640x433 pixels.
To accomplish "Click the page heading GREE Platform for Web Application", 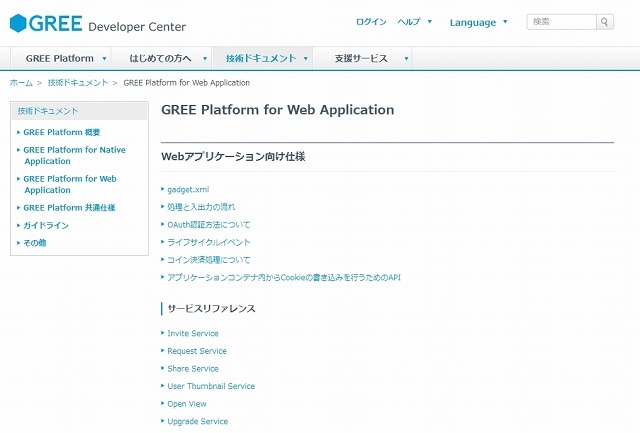I will pyautogui.click(x=278, y=110).
